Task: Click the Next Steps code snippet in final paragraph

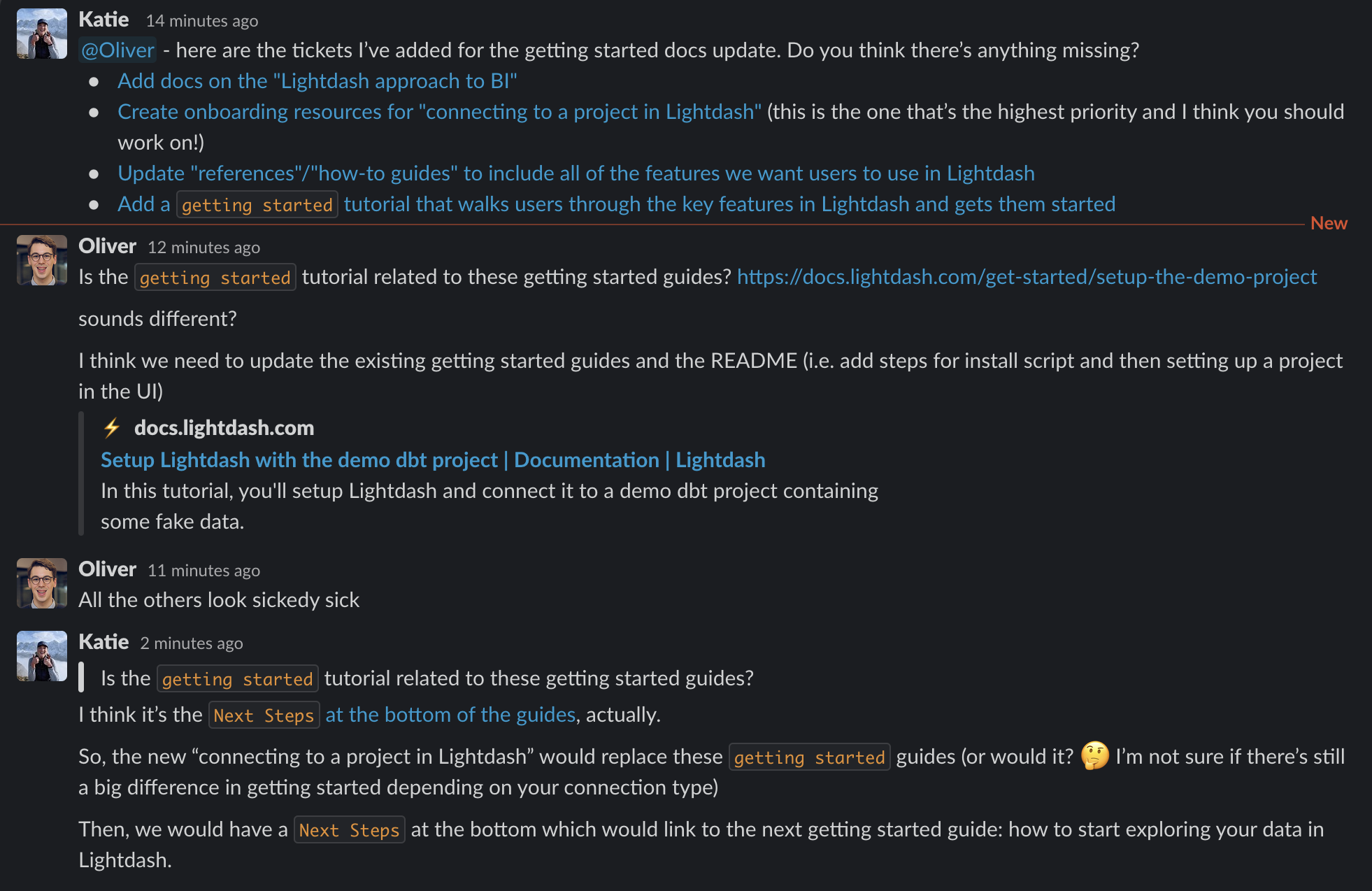Action: pyautogui.click(x=350, y=829)
